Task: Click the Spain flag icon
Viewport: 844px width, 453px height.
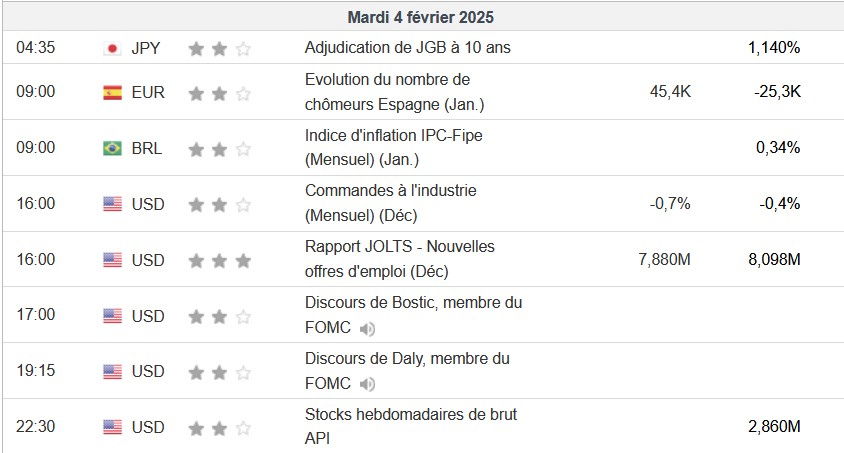Action: pos(112,92)
